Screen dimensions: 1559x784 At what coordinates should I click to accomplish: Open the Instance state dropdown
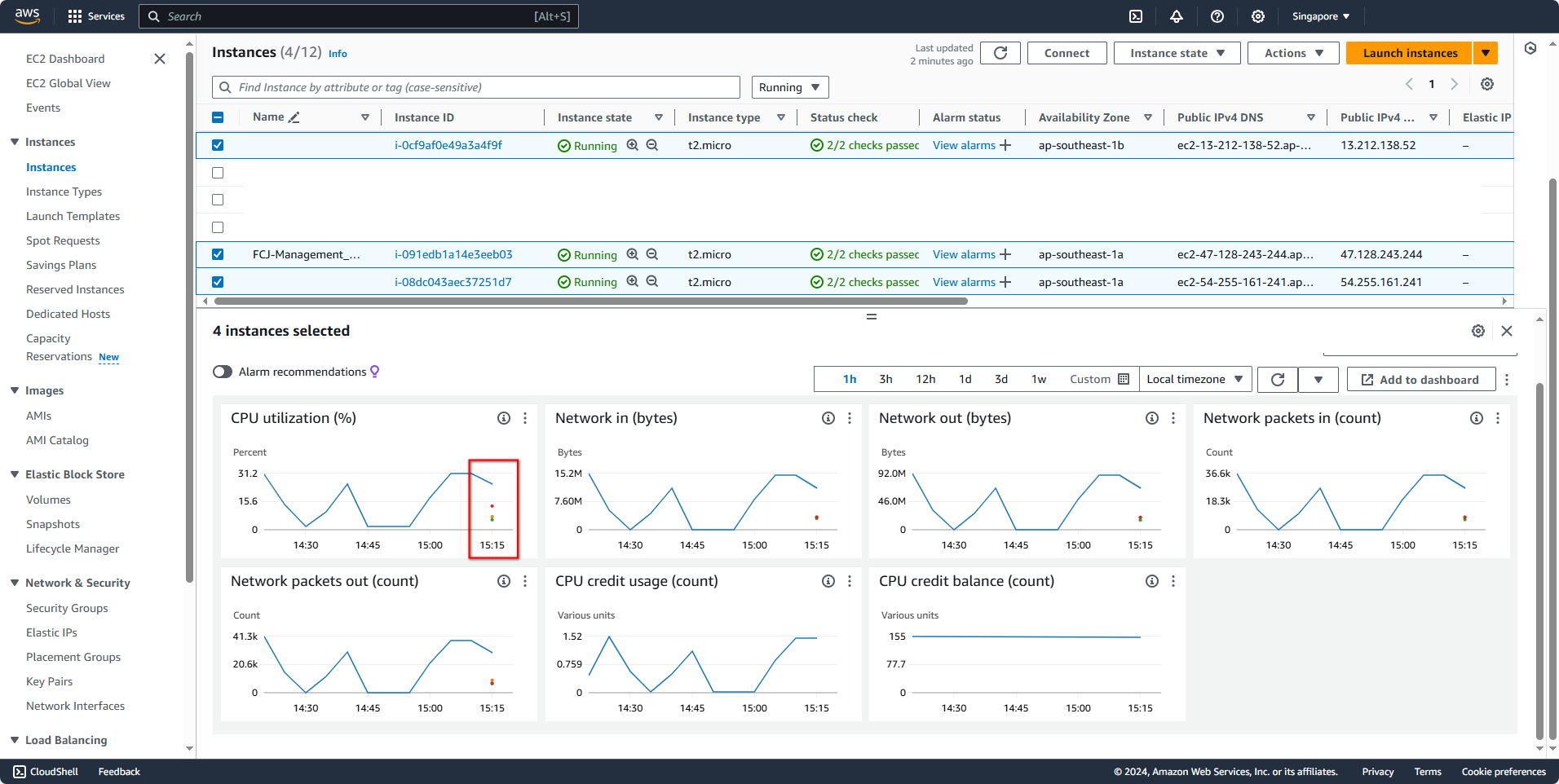click(x=1177, y=52)
